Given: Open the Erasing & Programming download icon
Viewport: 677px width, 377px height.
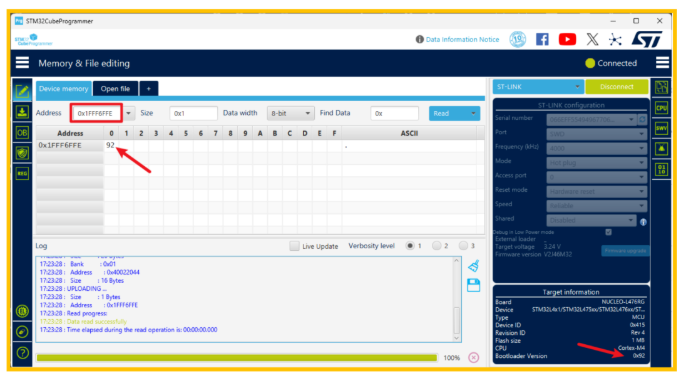Looking at the screenshot, I should click(x=22, y=112).
